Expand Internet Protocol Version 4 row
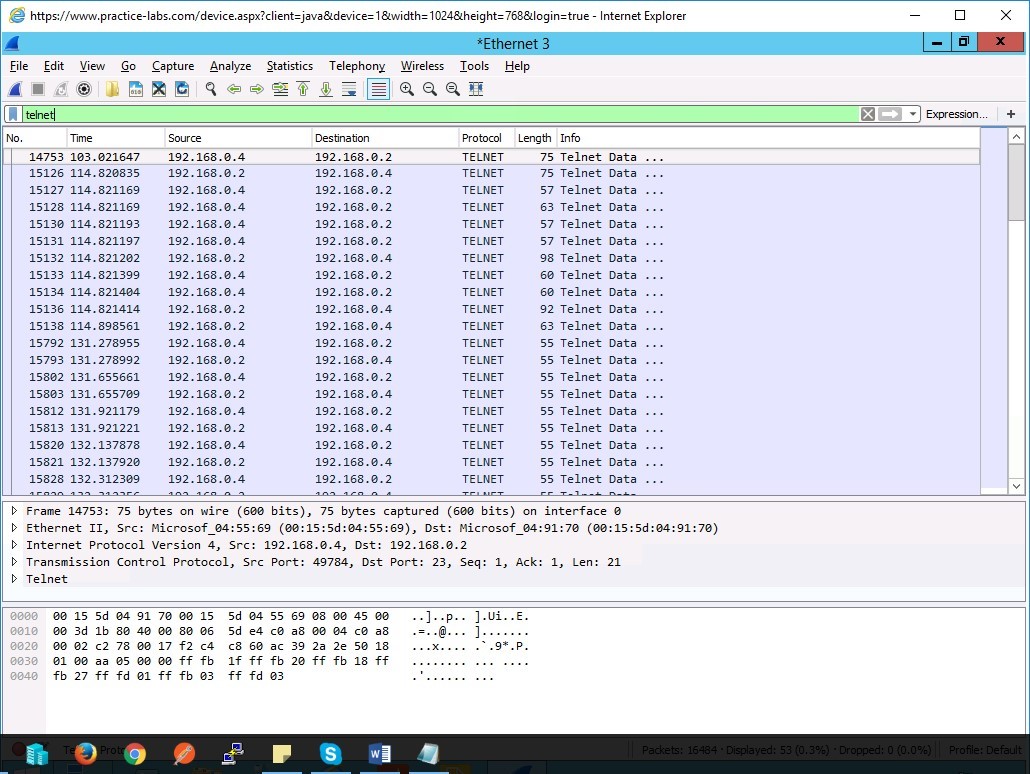The width and height of the screenshot is (1030, 774). (x=14, y=545)
